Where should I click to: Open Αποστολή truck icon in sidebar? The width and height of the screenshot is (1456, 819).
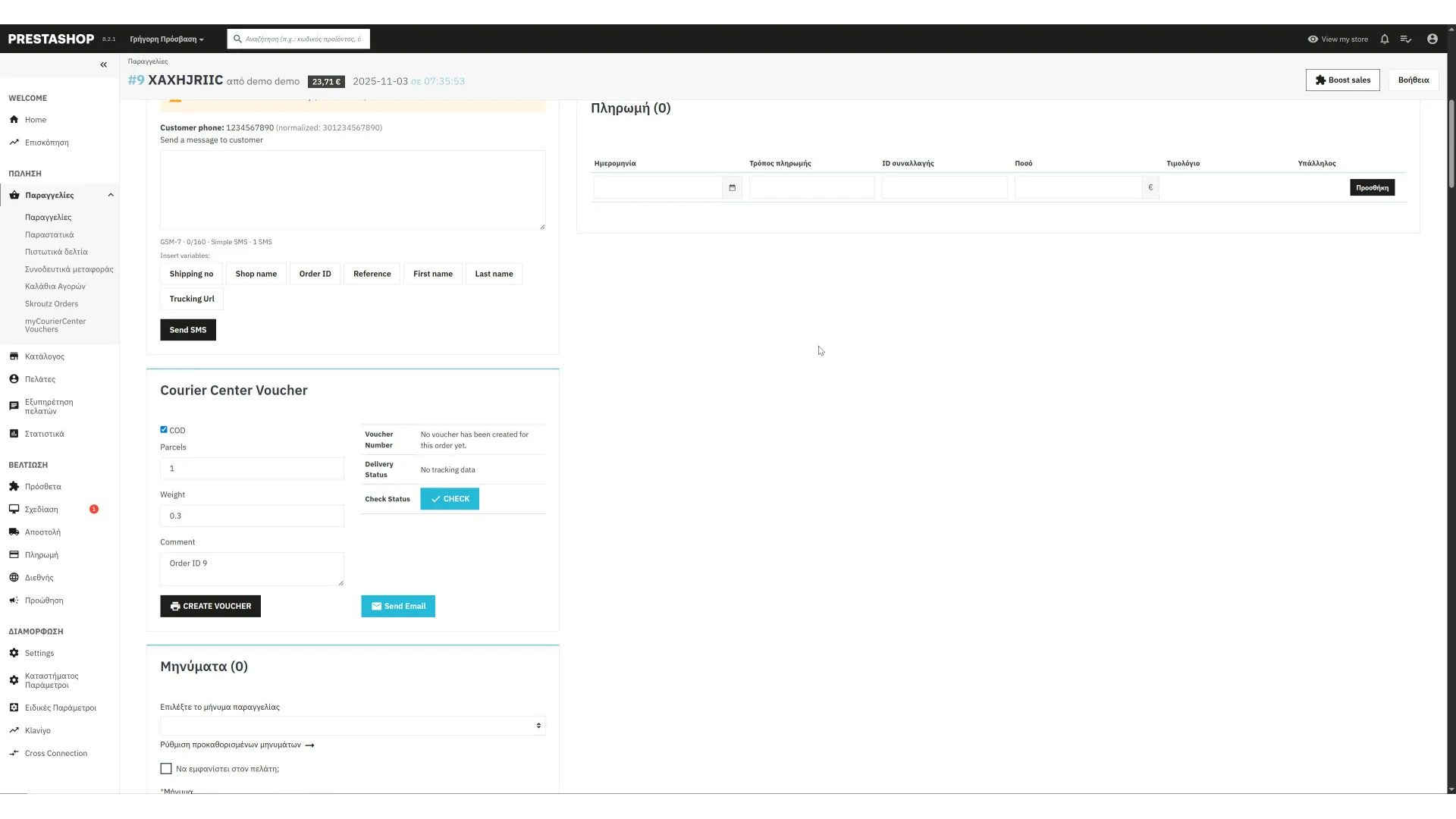tap(14, 532)
